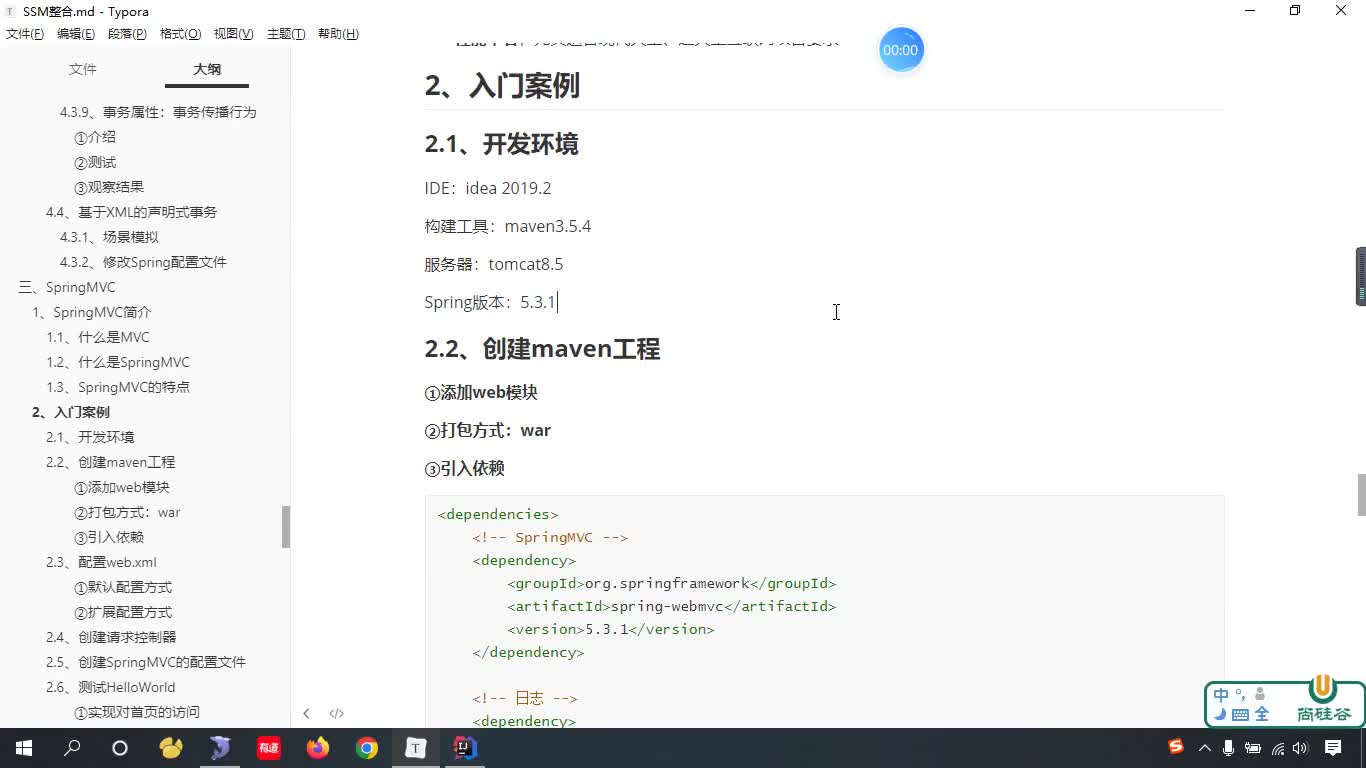Go to outline 2.3、配置web.xml
The width and height of the screenshot is (1366, 768).
click(x=101, y=562)
